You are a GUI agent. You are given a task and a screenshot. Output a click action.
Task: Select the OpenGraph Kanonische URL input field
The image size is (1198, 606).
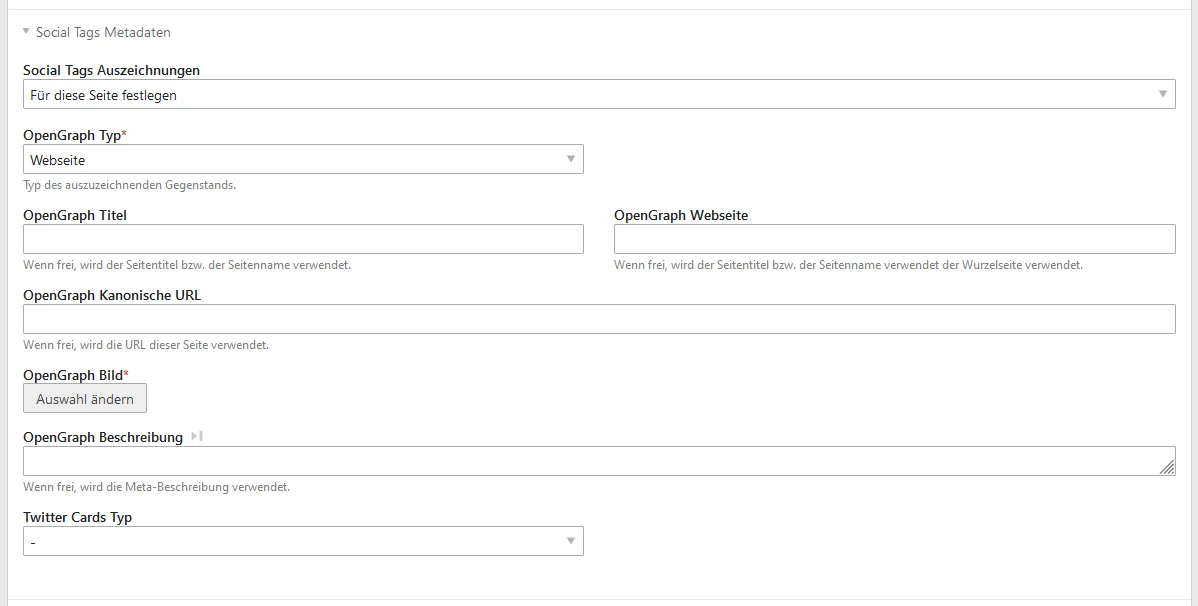tap(598, 319)
